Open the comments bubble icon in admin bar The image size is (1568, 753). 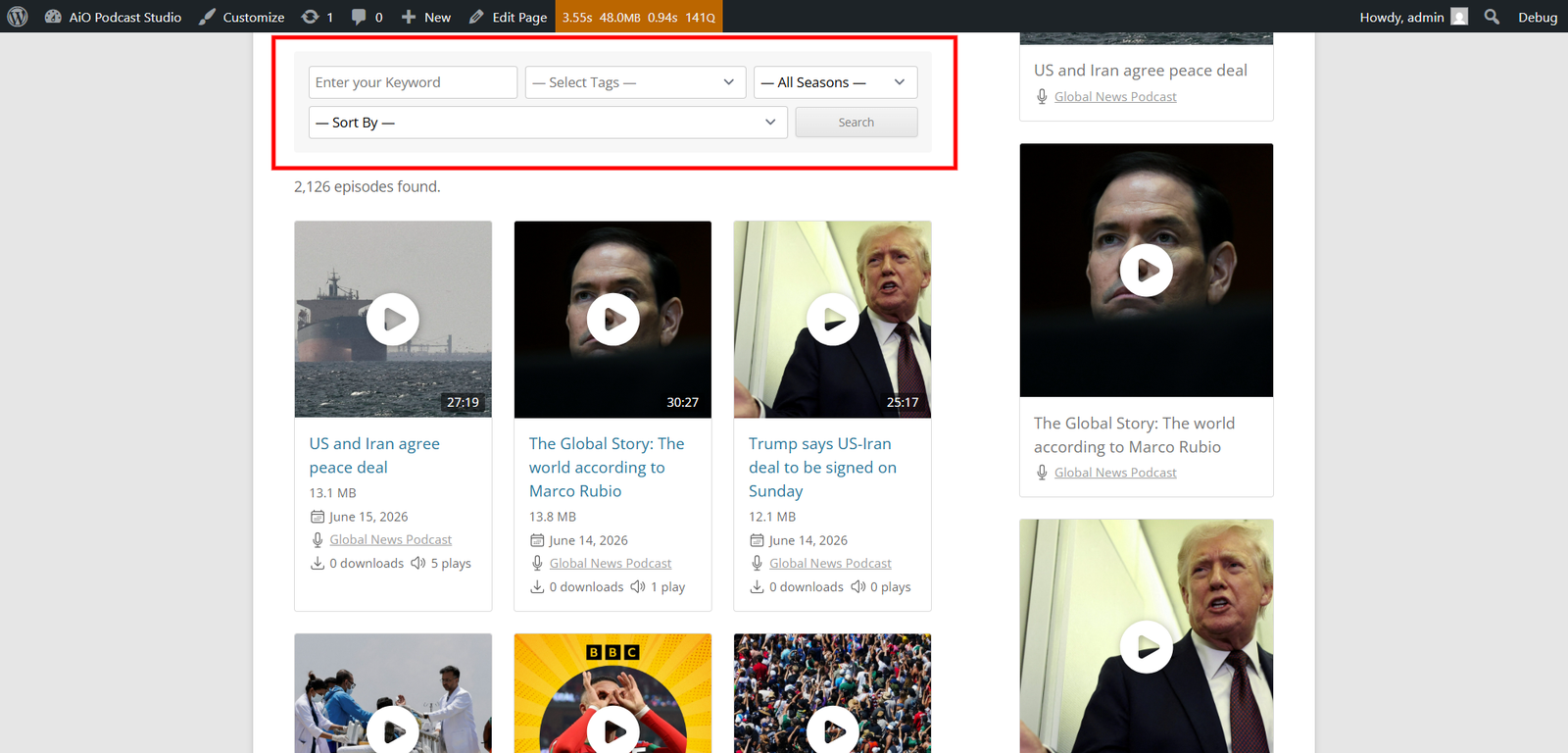click(359, 17)
